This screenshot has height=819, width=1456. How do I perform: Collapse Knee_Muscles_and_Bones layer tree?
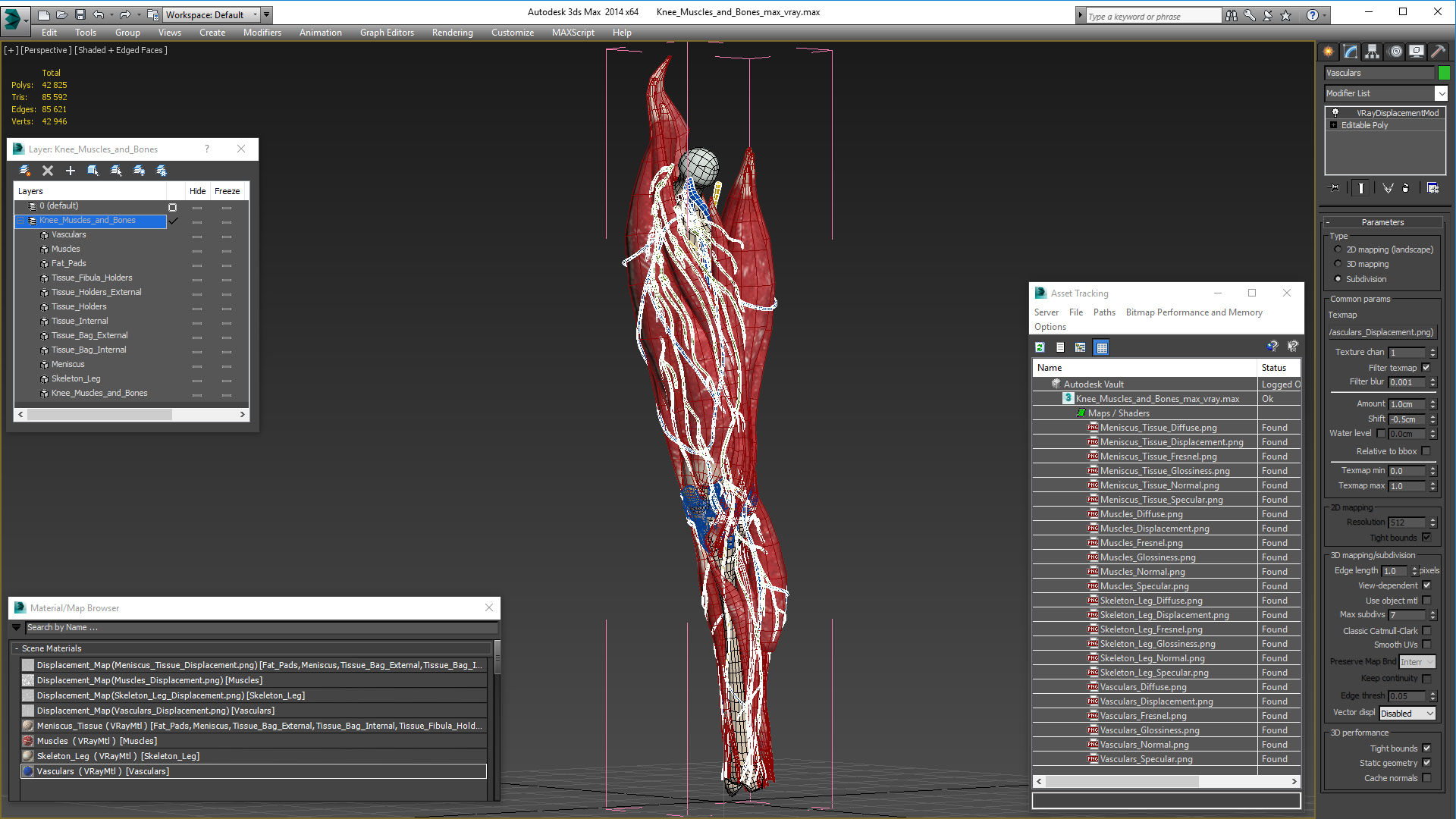(x=20, y=221)
